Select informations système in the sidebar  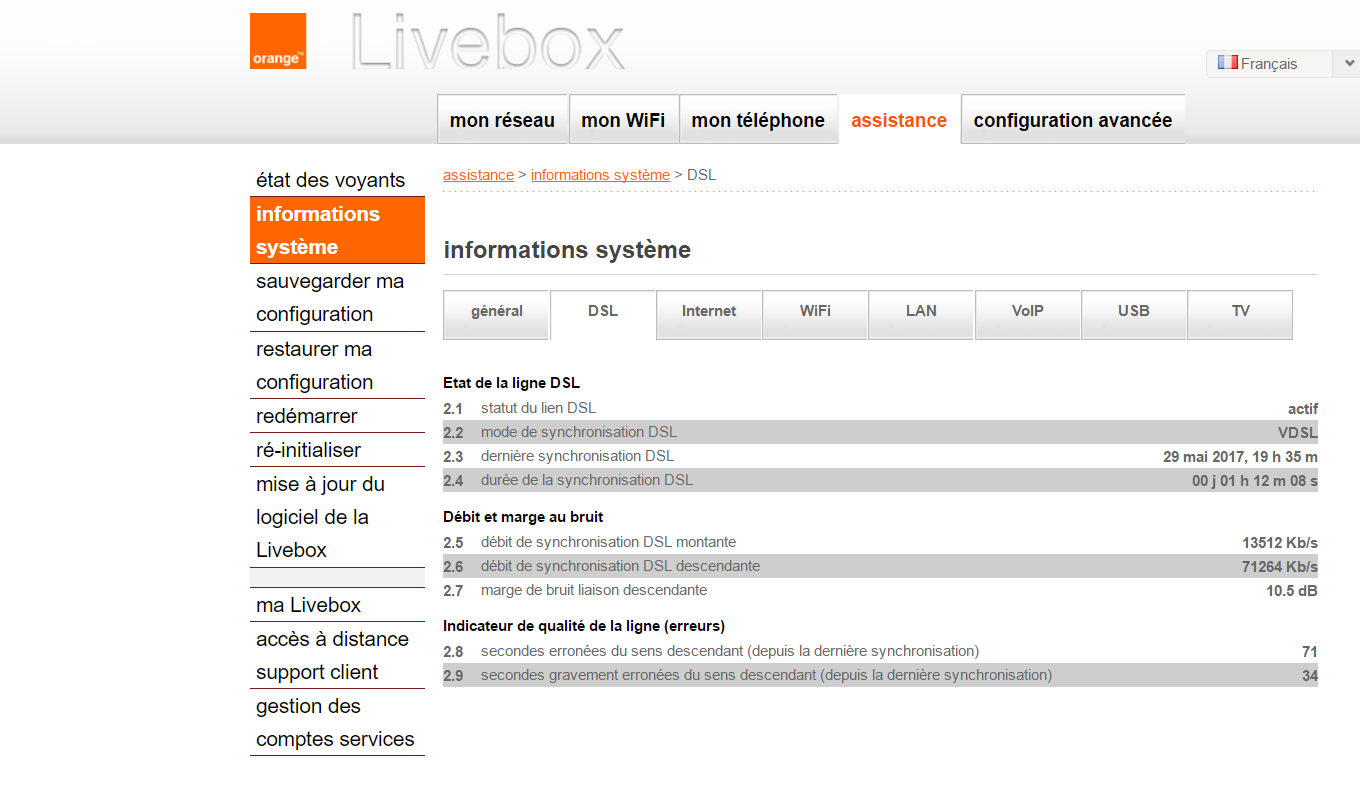pyautogui.click(x=337, y=230)
